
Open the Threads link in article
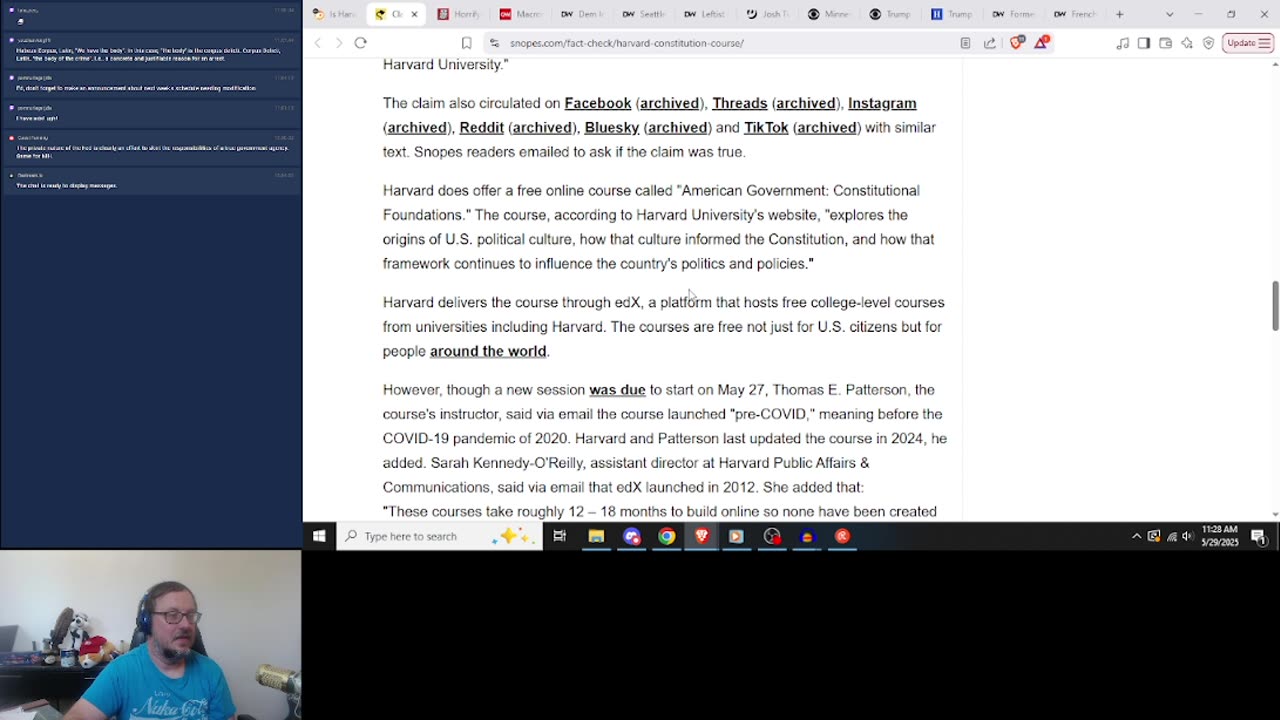[740, 103]
